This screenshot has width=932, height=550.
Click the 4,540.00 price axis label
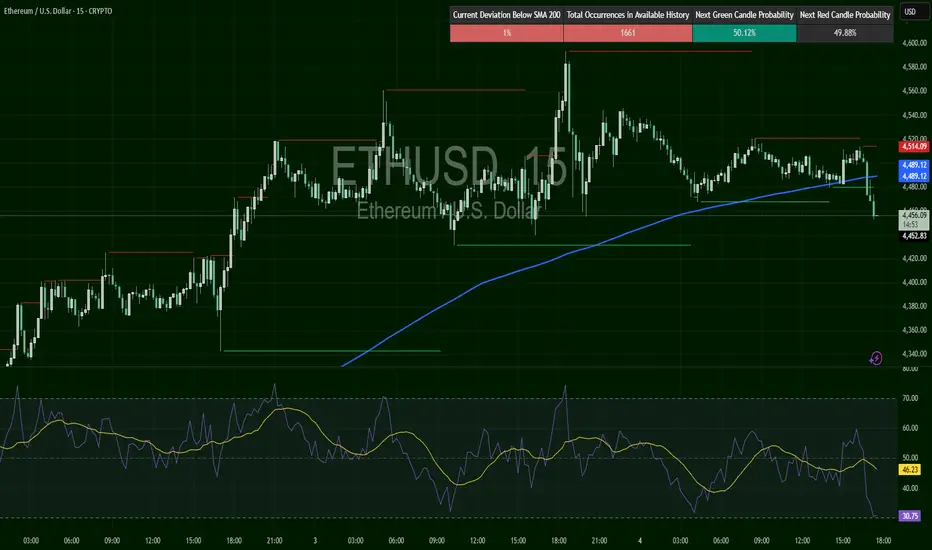tap(914, 115)
